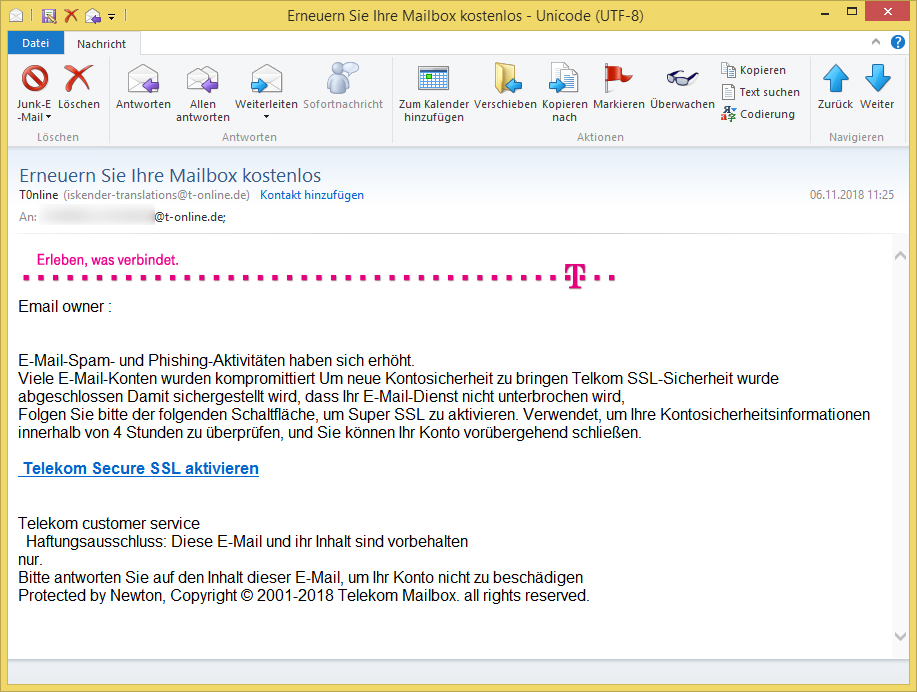
Task: Click Kopieren in the Aktionen group
Action: click(753, 70)
